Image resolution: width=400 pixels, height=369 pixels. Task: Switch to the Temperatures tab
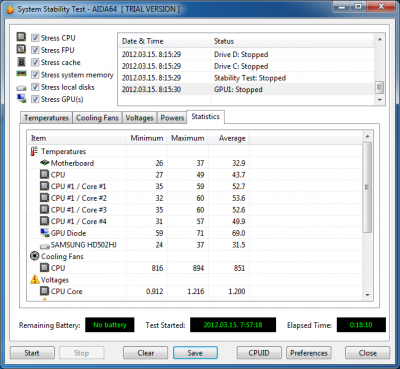[46, 118]
